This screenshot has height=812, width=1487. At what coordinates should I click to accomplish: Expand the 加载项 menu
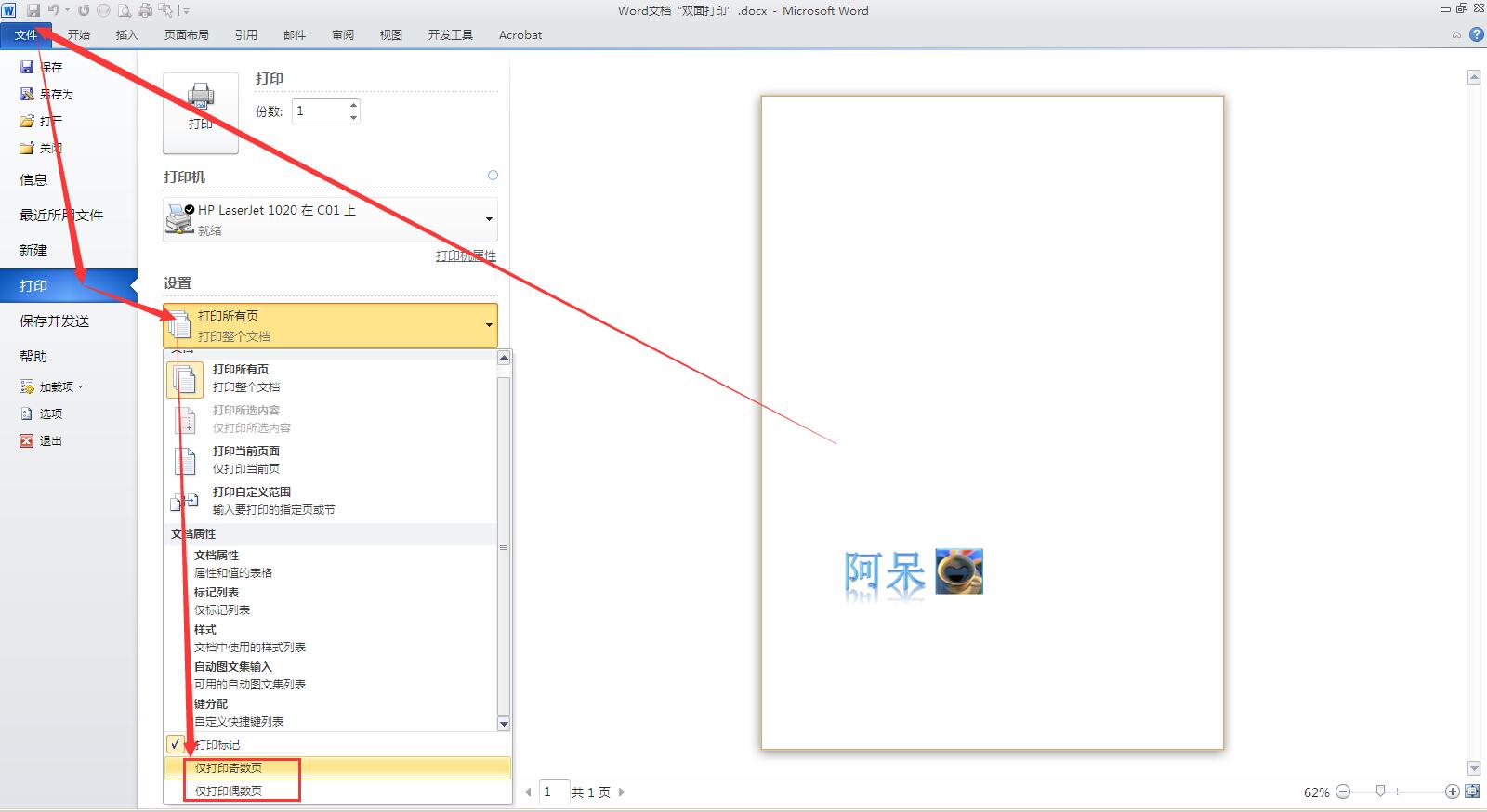52,386
